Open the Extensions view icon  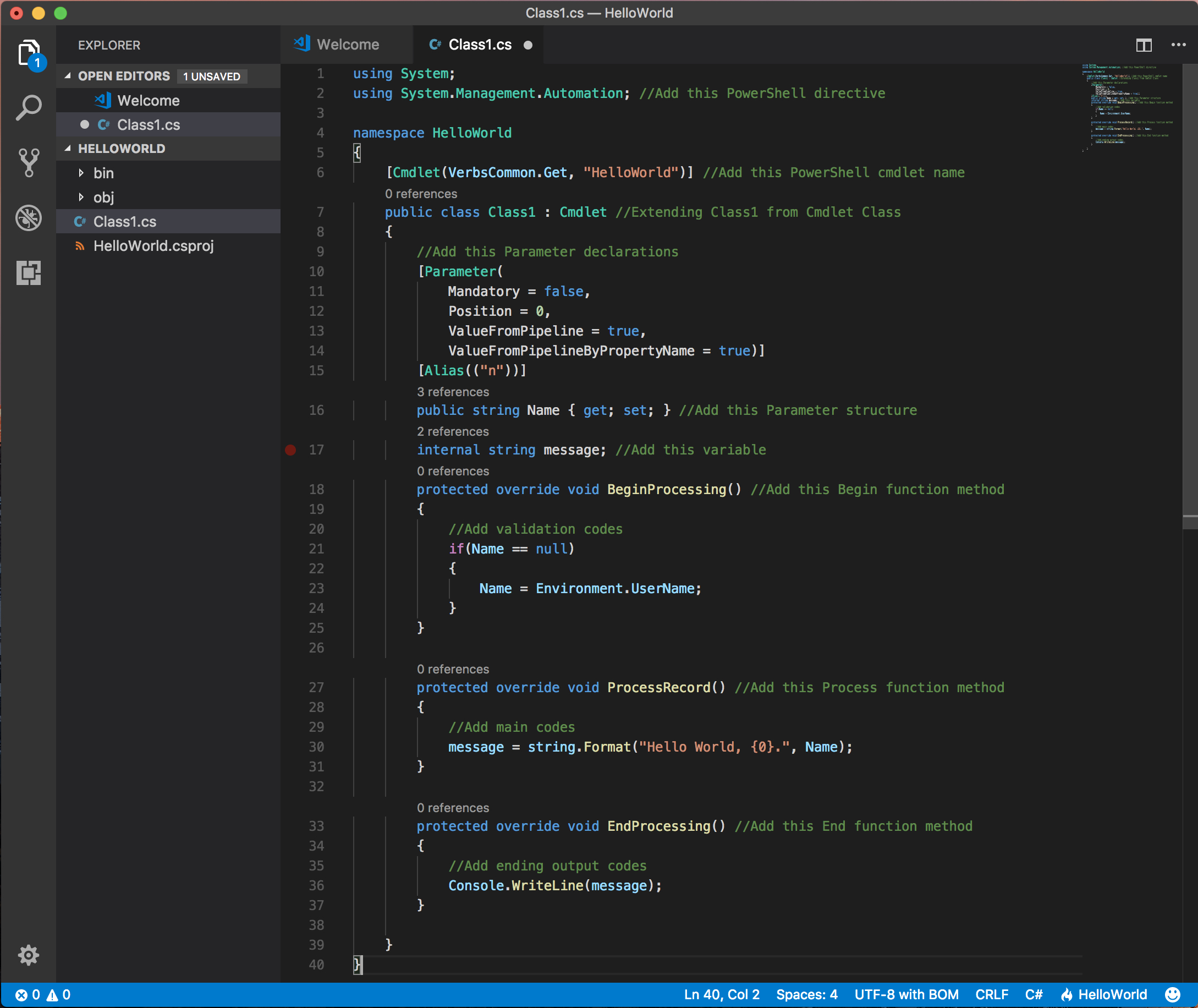(29, 272)
